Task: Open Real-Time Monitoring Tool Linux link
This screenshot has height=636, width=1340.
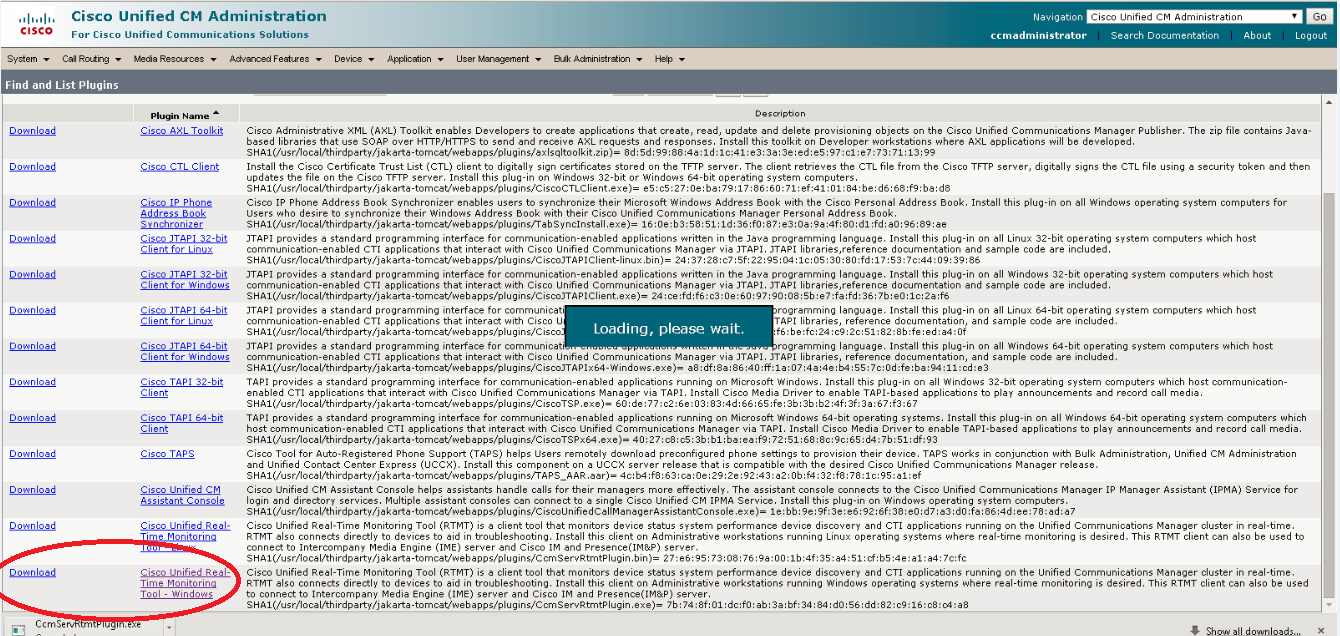Action: [x=185, y=537]
